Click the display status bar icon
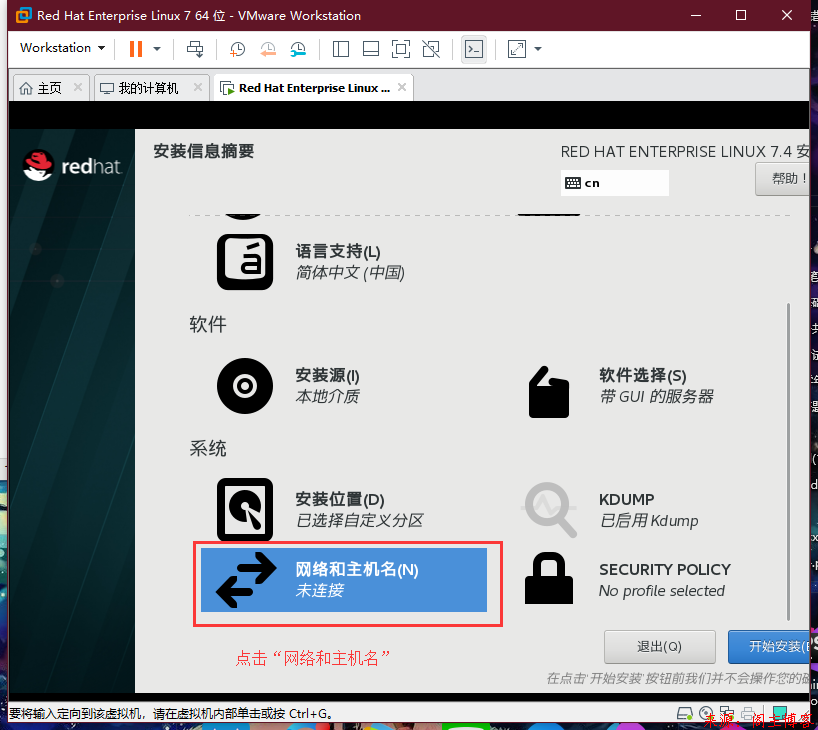 [779, 713]
